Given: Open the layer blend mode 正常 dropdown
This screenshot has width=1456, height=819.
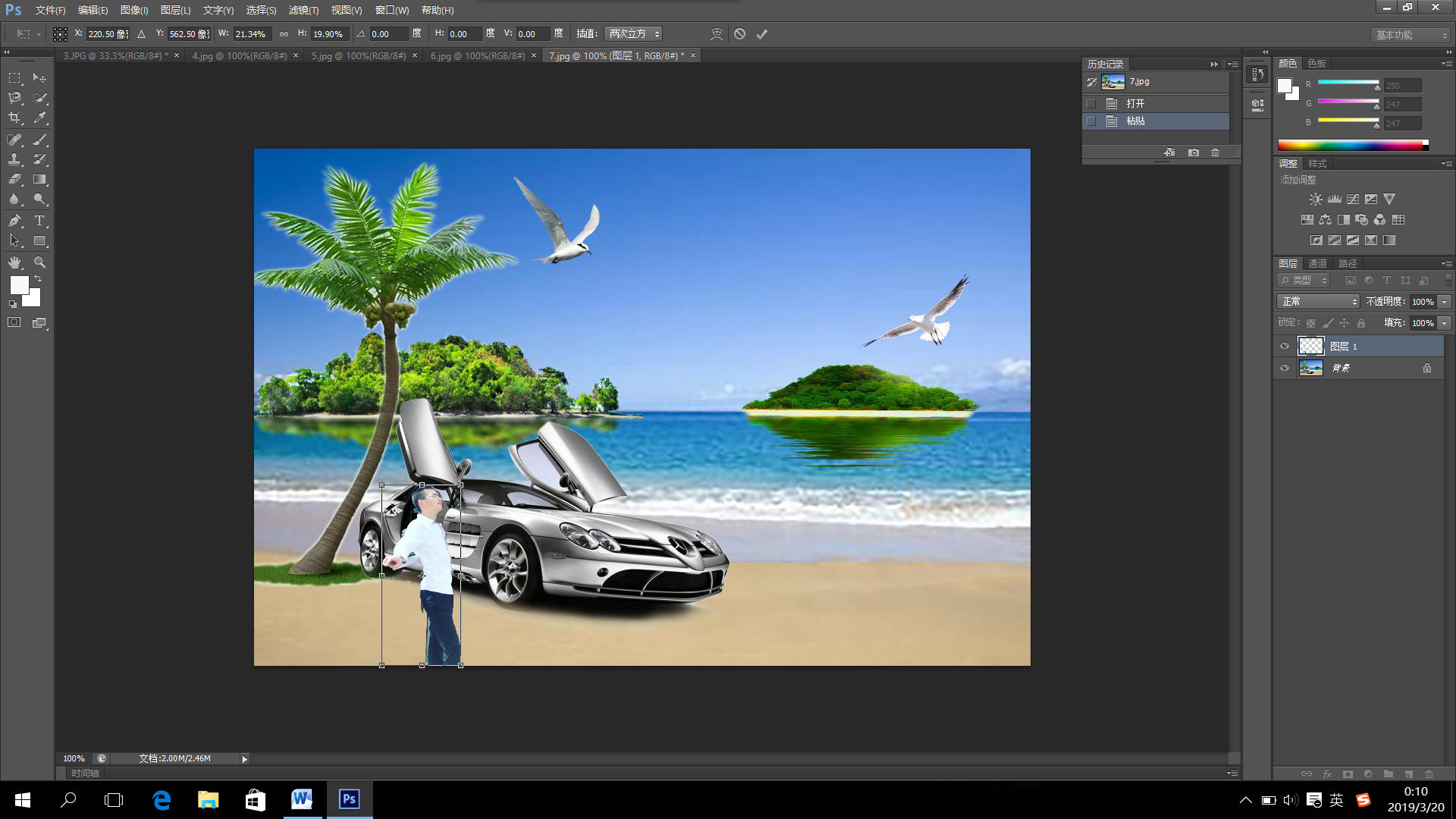Looking at the screenshot, I should [x=1319, y=302].
